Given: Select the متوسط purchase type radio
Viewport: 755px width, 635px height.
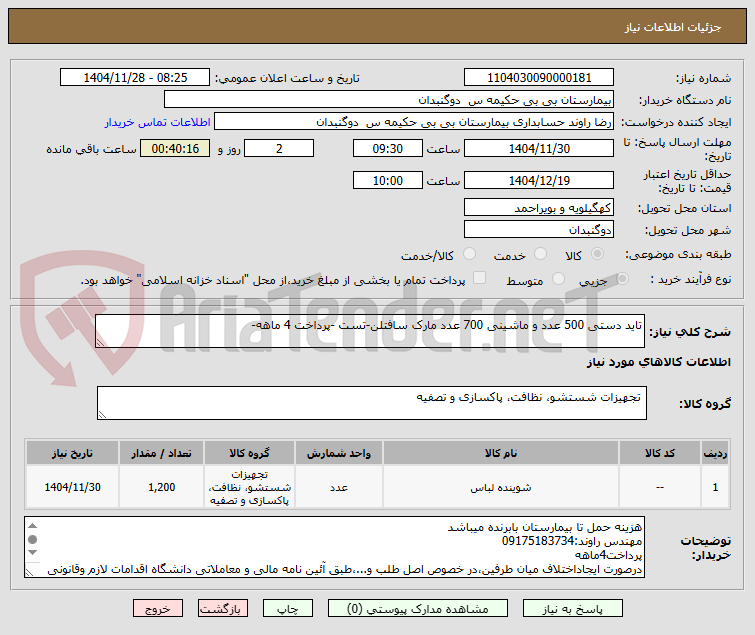Looking at the screenshot, I should [x=559, y=278].
